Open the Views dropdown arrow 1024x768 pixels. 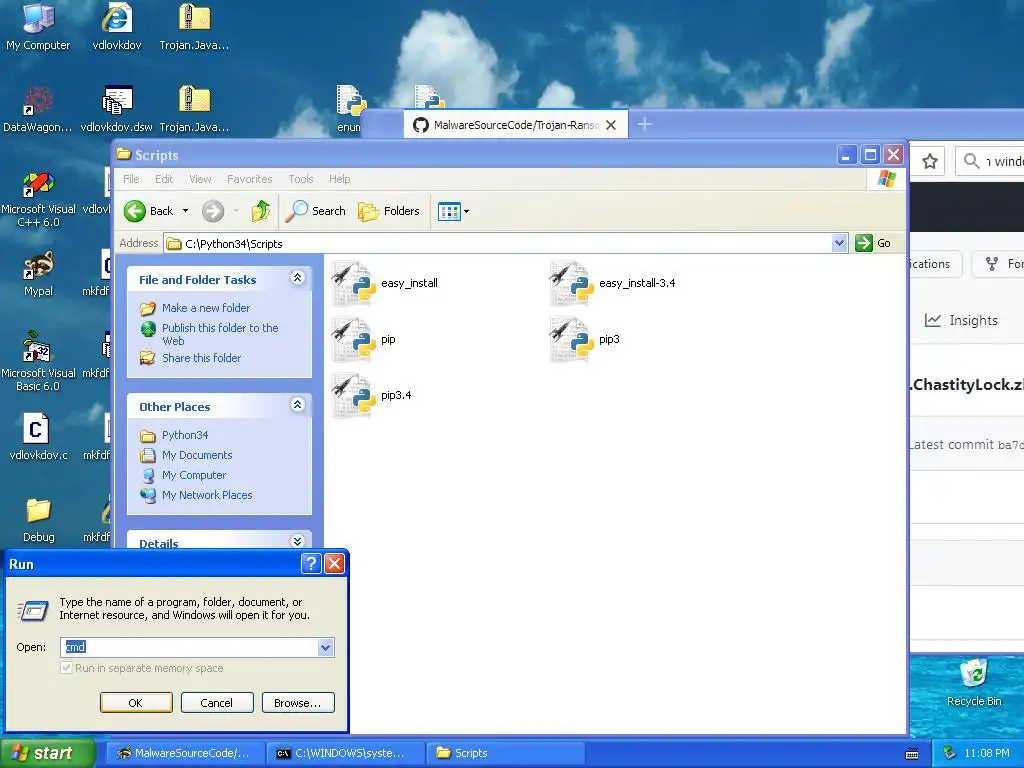pyautogui.click(x=466, y=212)
